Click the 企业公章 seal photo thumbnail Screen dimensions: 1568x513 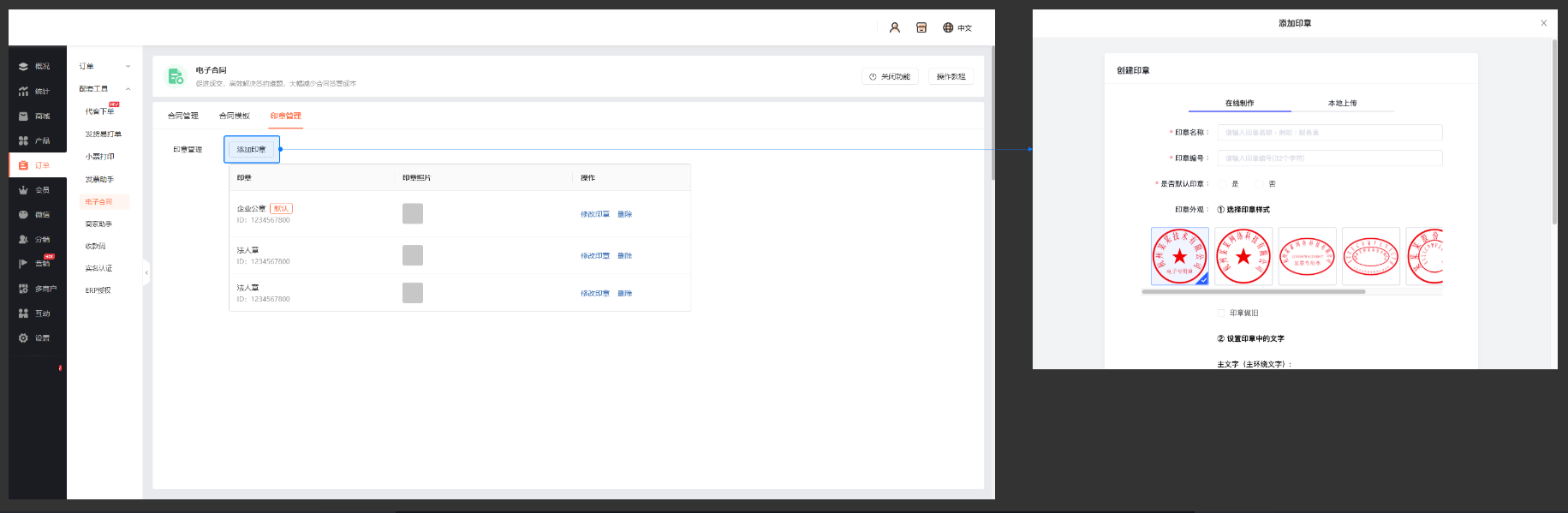click(413, 214)
